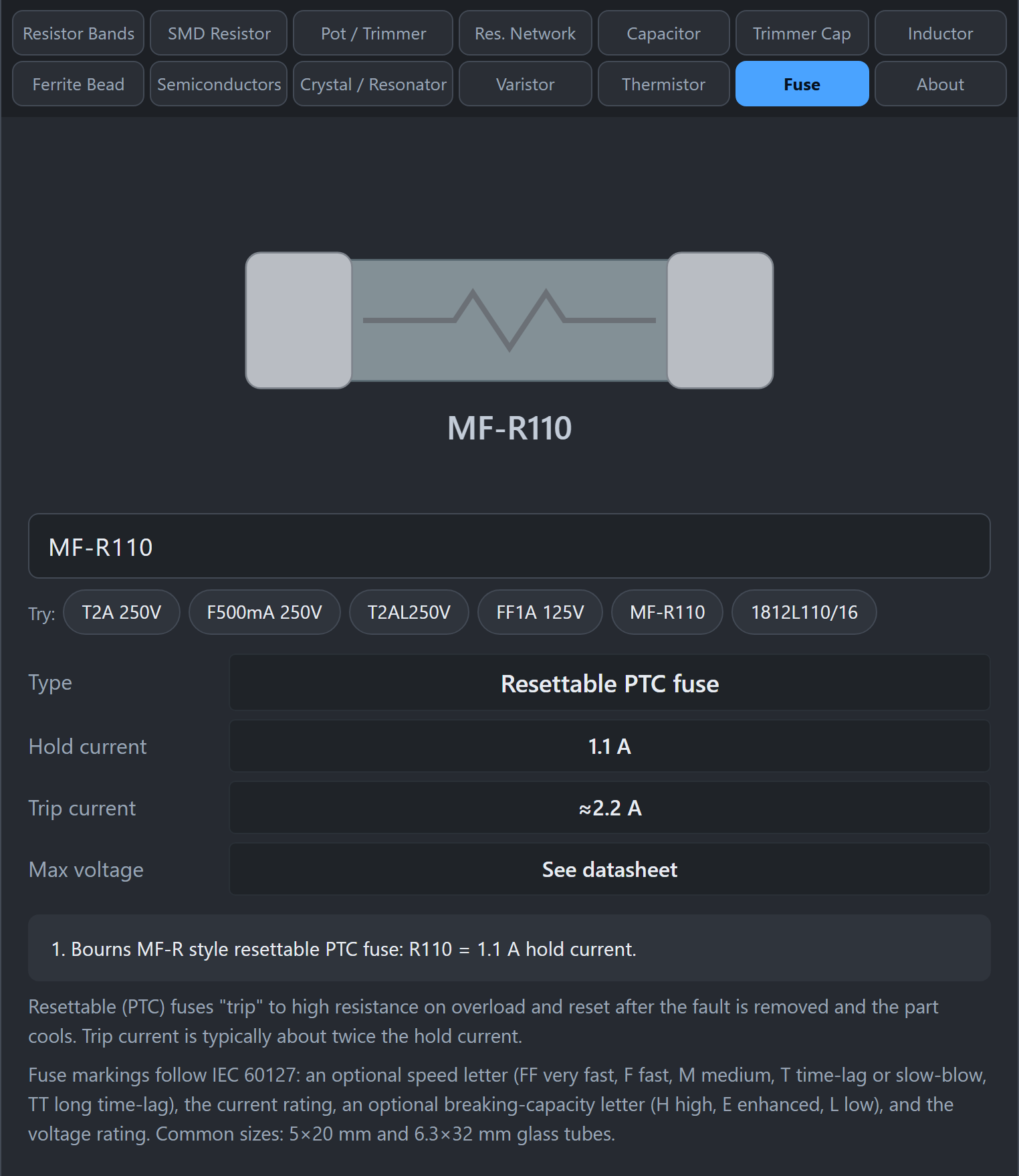Click the Resettable (PTC) fuses description paragraph
This screenshot has width=1019, height=1176.
click(x=483, y=1021)
